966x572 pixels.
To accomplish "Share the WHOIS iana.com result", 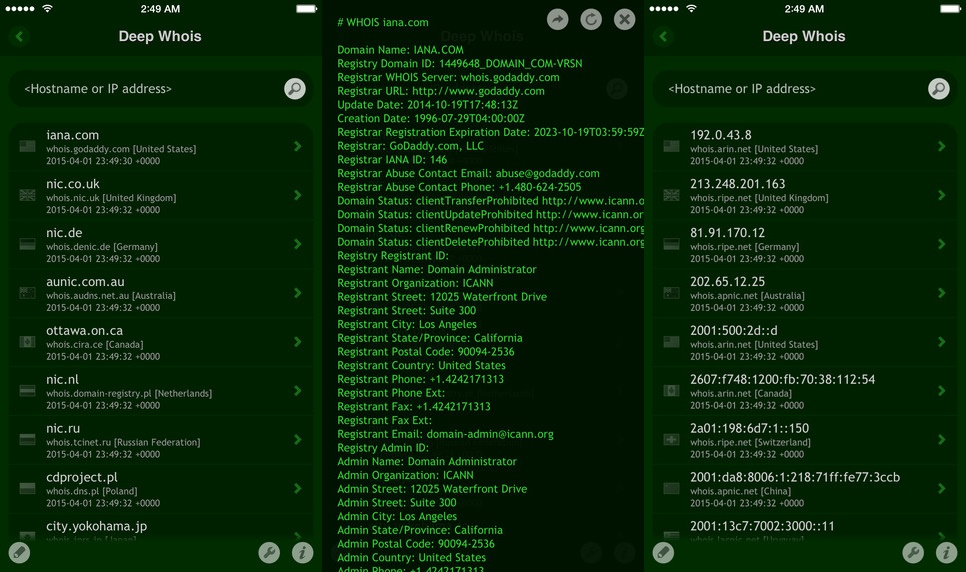I will tap(558, 19).
